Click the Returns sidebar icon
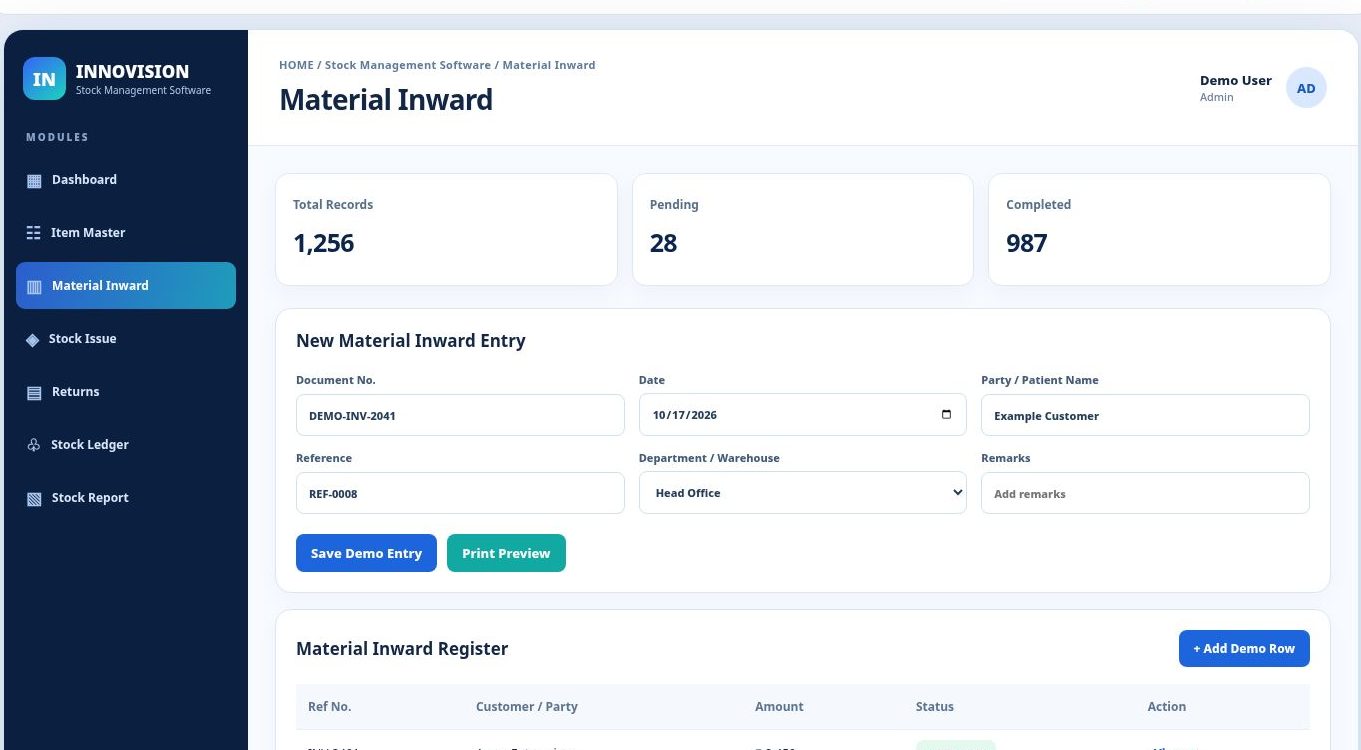Image resolution: width=1361 pixels, height=750 pixels. [x=34, y=393]
